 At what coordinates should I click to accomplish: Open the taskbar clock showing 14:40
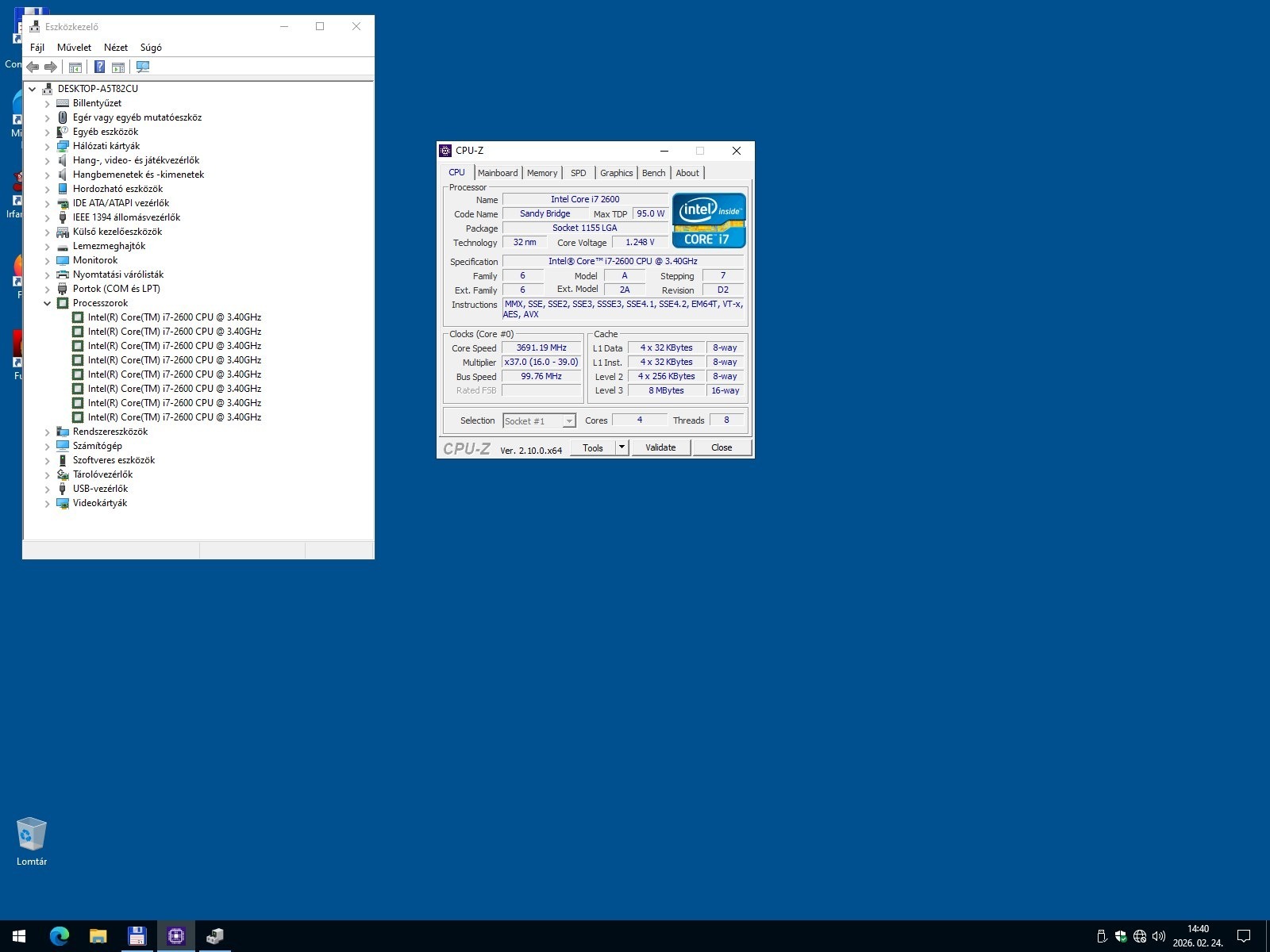1199,936
